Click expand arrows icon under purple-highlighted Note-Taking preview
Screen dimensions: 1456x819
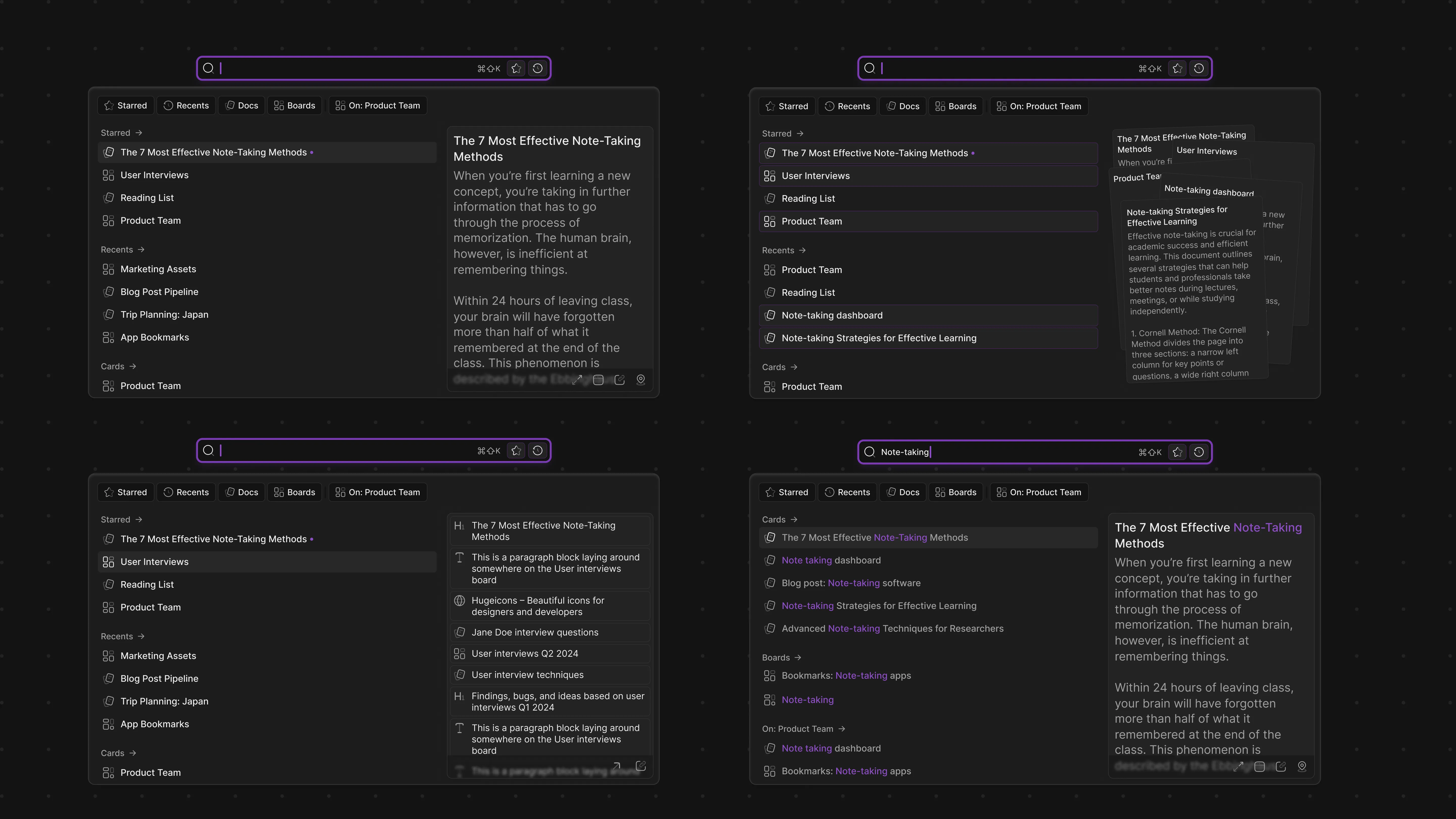1238,766
